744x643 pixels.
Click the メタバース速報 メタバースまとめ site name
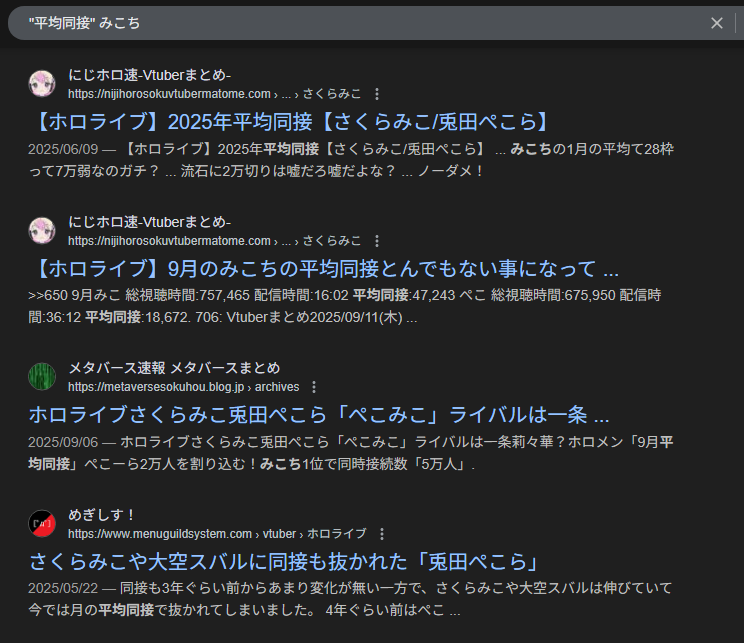coord(174,368)
